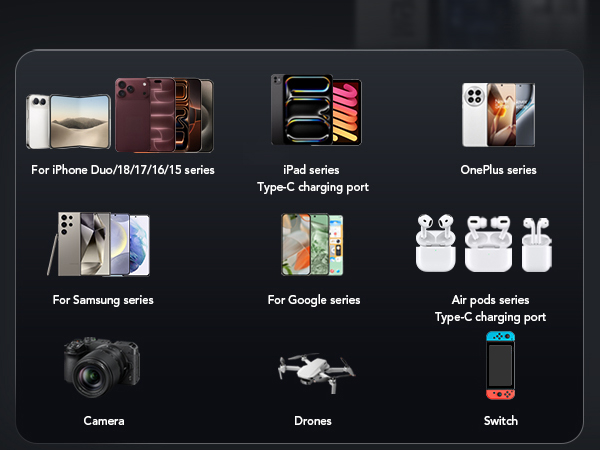600x450 pixels.
Task: Click the gray drone image
Action: tap(316, 373)
